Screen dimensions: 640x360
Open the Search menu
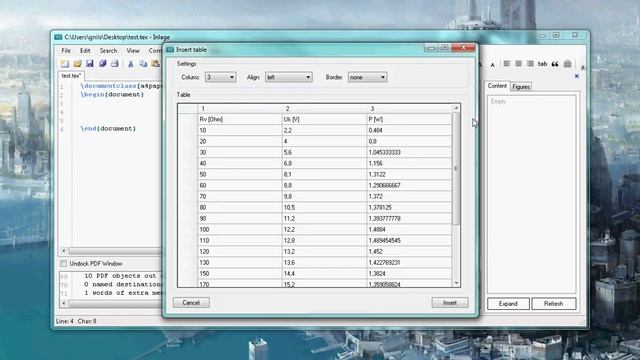[109, 51]
